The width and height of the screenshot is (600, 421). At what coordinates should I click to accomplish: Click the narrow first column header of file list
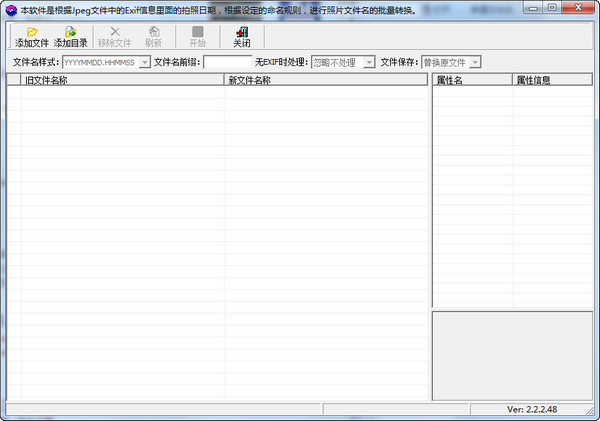pos(14,79)
